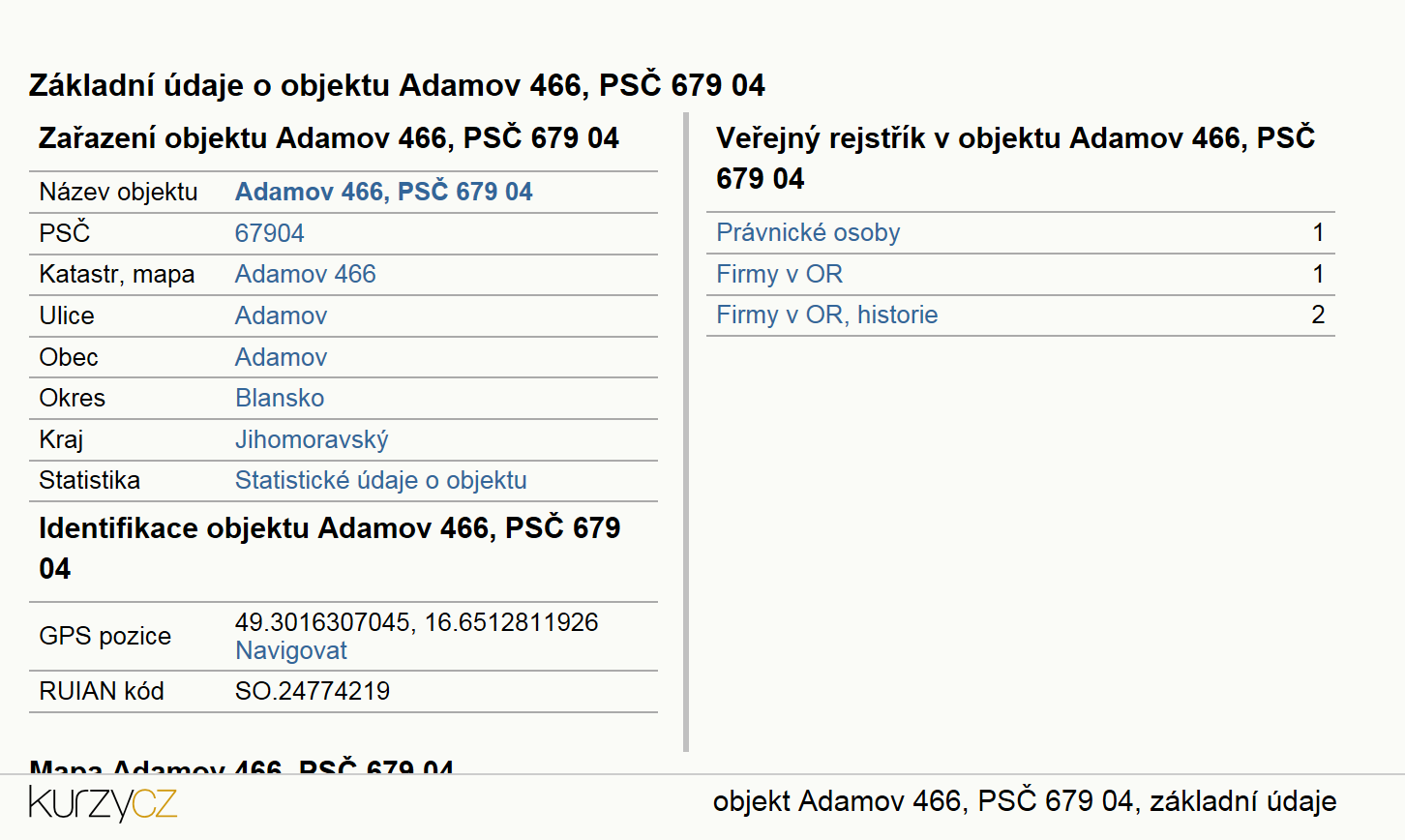
Task: Click the Veřejný rejstřík section heading
Action: tap(1015, 158)
